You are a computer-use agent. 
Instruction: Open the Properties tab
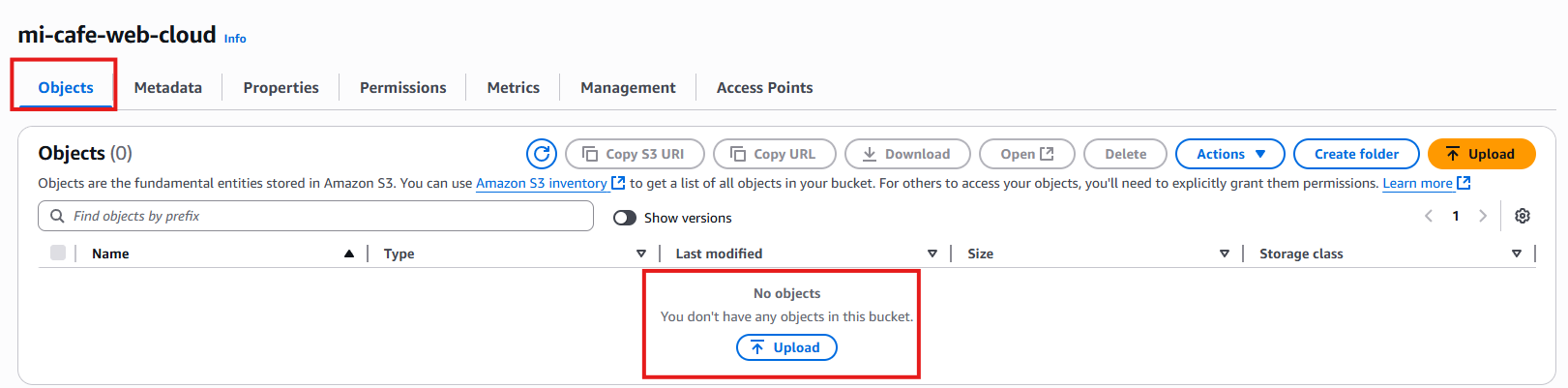(x=281, y=87)
